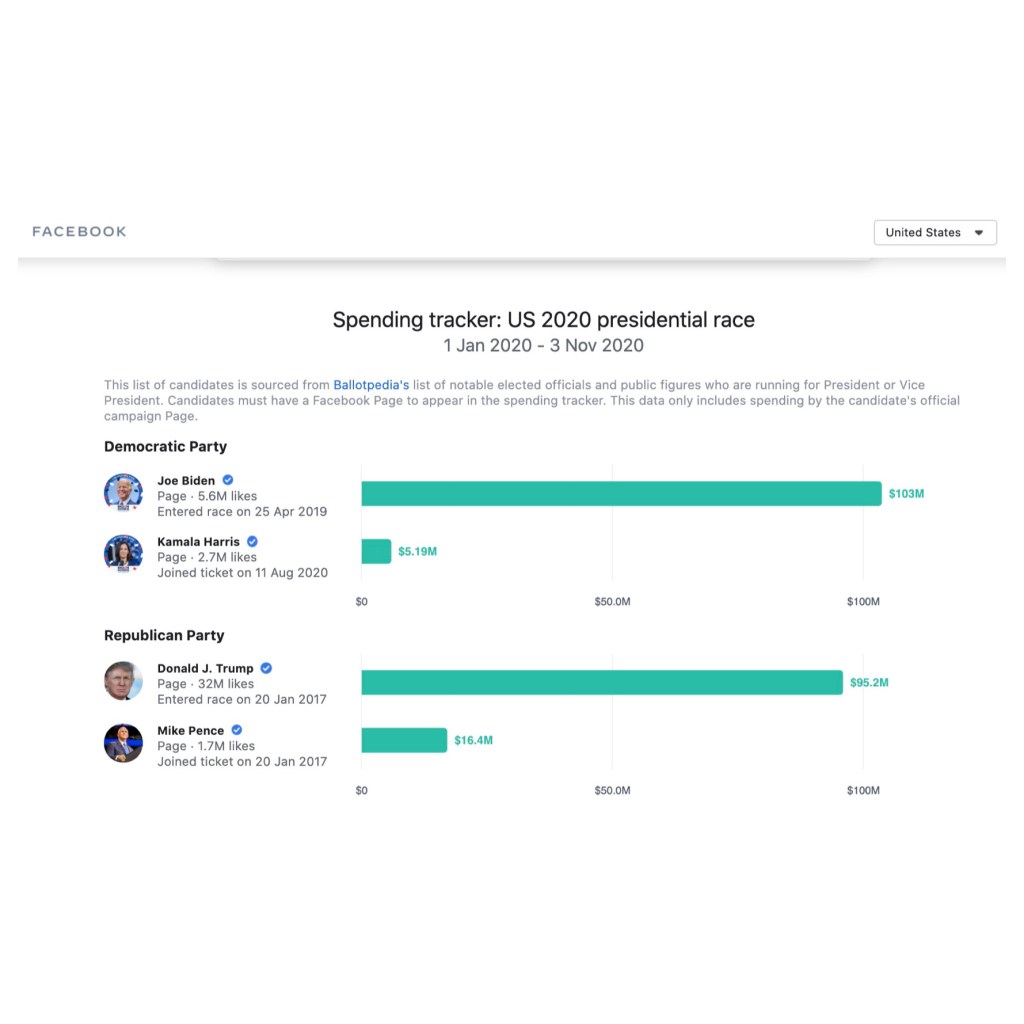Click verified badge next to Kamala Harris

[252, 541]
